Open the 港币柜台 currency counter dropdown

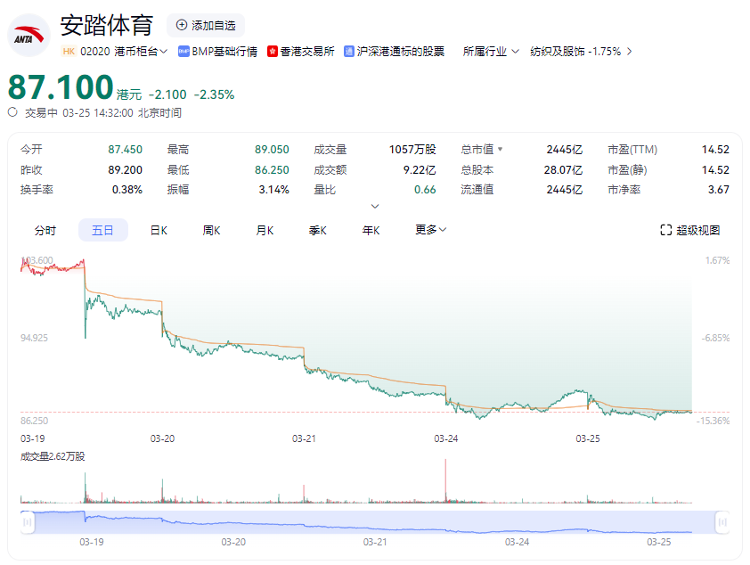pyautogui.click(x=141, y=51)
